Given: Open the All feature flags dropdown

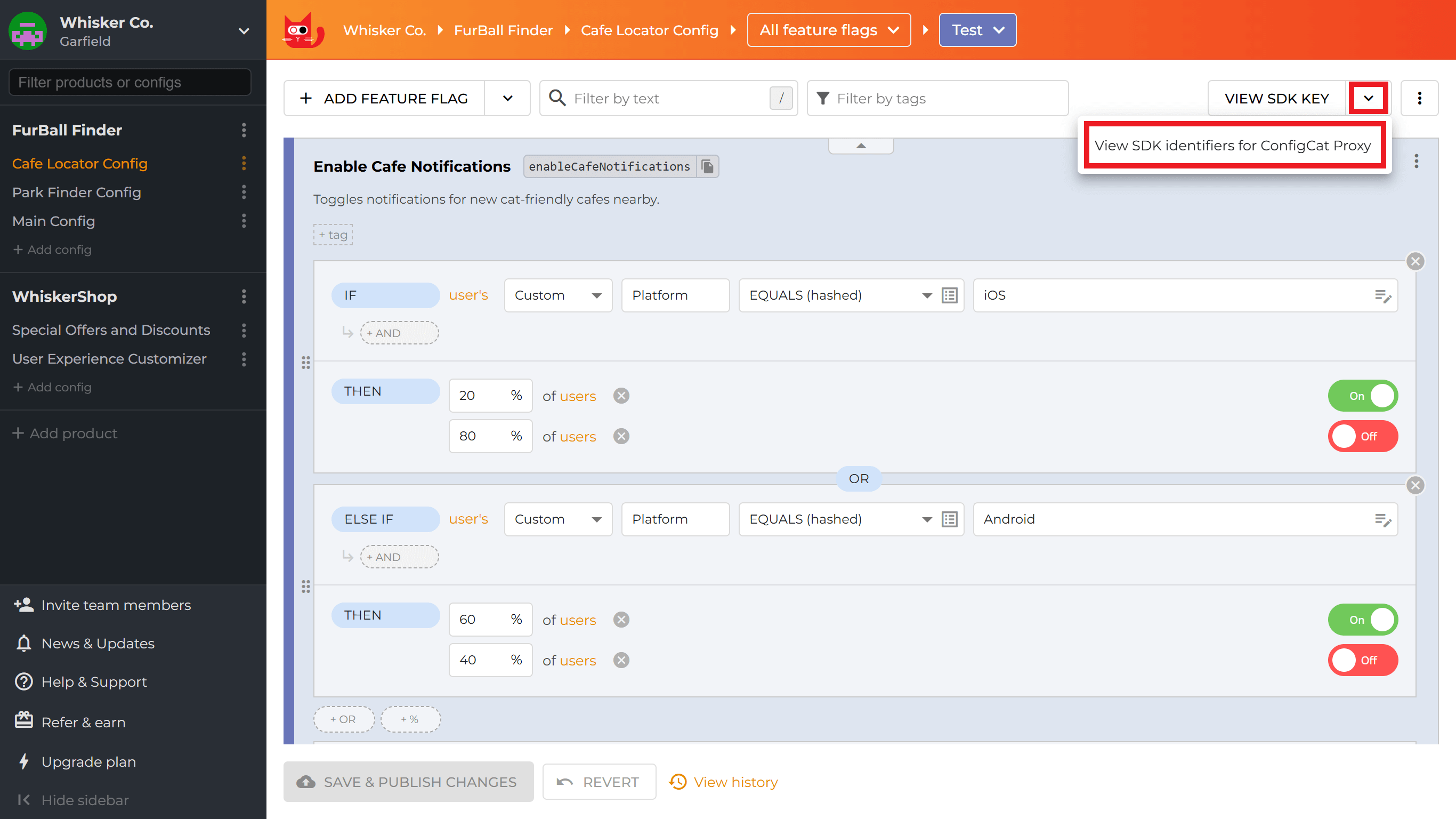Looking at the screenshot, I should (828, 30).
